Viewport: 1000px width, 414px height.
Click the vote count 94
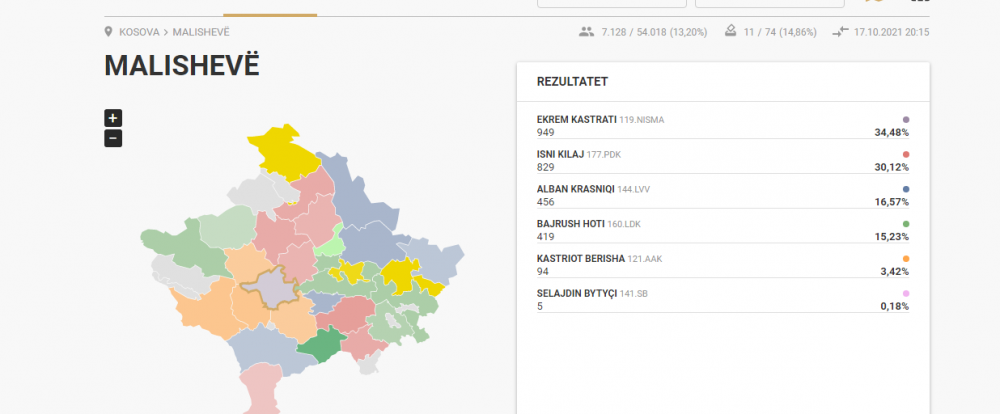click(543, 272)
